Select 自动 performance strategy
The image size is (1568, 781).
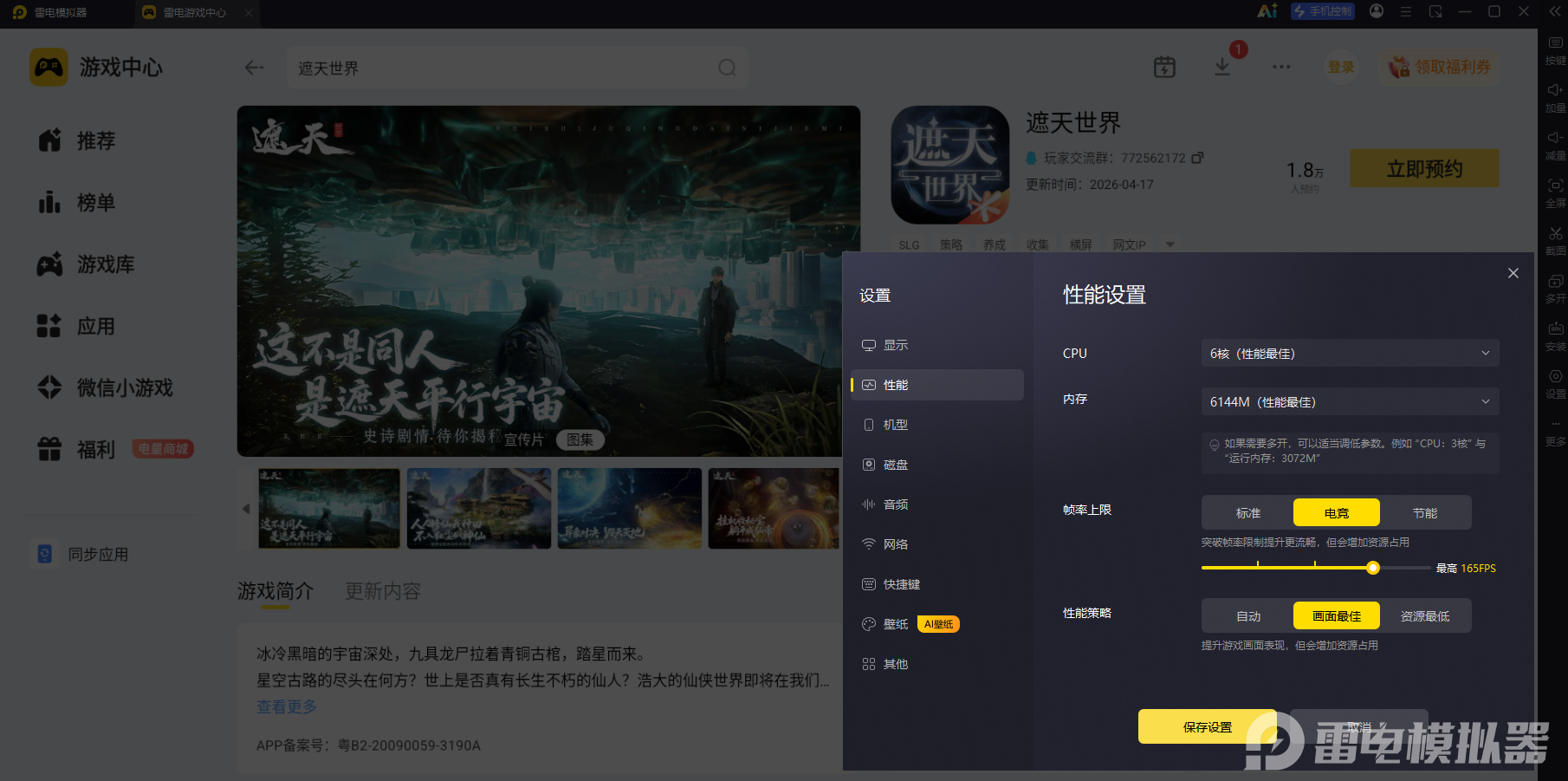(1248, 615)
